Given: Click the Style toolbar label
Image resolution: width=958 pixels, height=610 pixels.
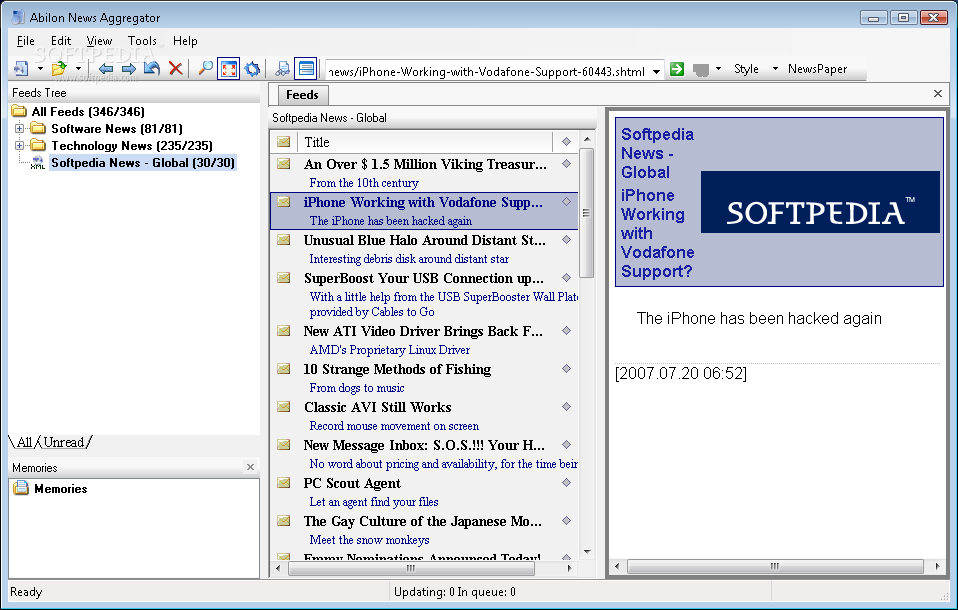Looking at the screenshot, I should (746, 69).
